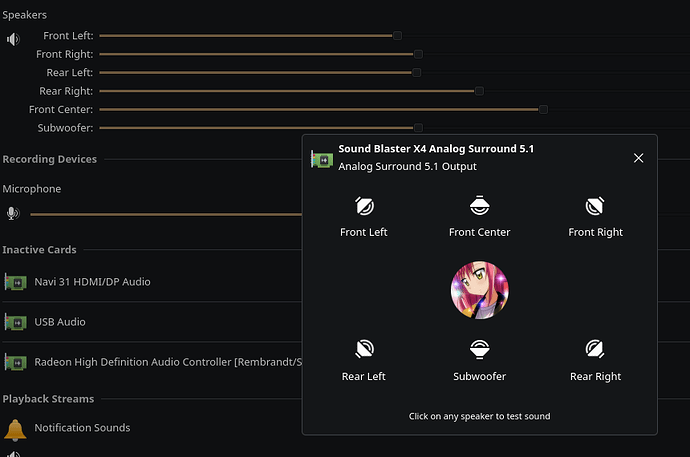Click the Notification Sounds bell icon

(15, 429)
